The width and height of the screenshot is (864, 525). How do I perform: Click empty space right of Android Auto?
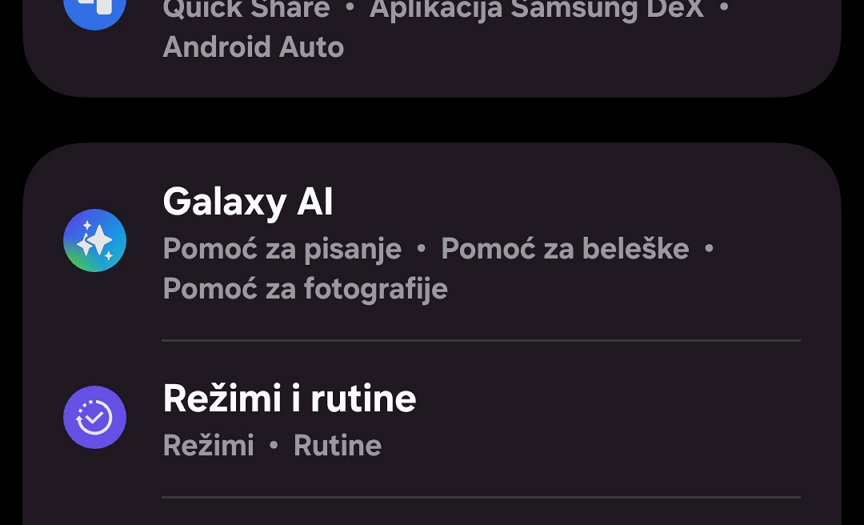point(580,47)
